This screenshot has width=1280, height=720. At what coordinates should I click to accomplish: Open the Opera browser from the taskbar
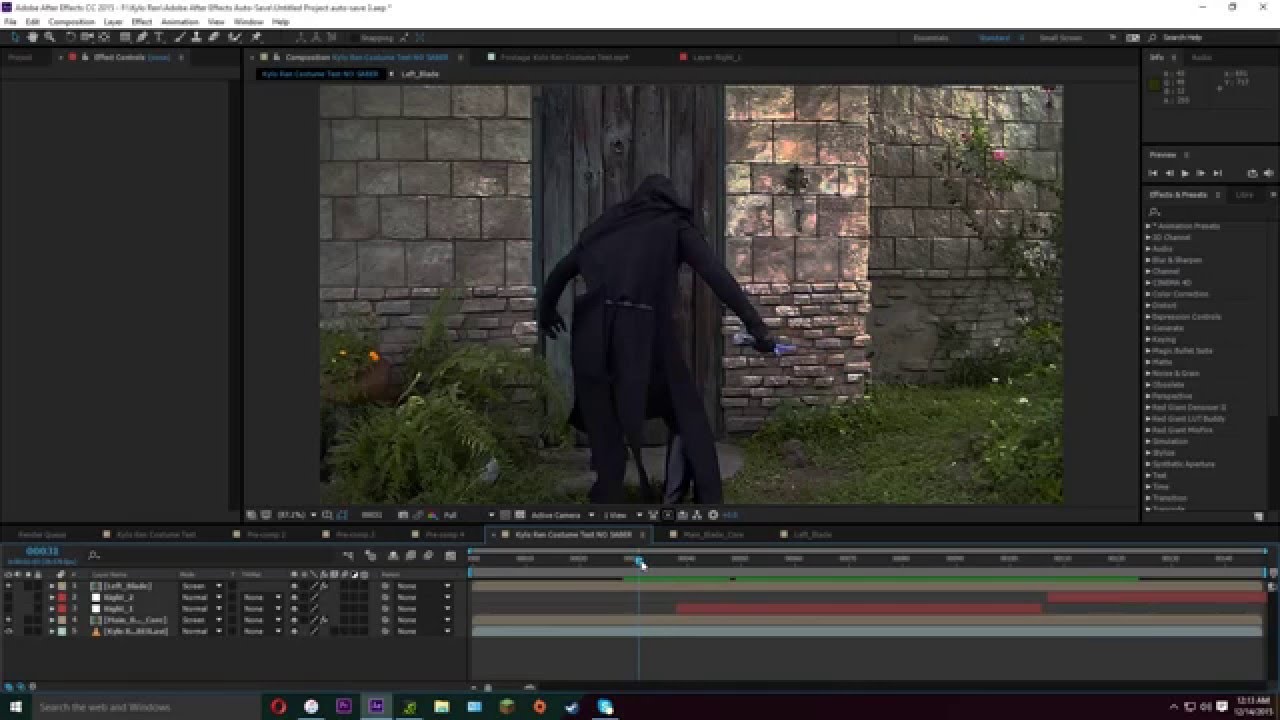[x=278, y=706]
